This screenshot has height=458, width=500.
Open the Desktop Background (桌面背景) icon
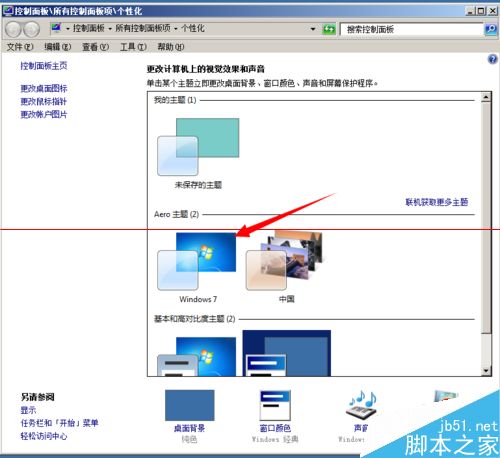click(190, 405)
